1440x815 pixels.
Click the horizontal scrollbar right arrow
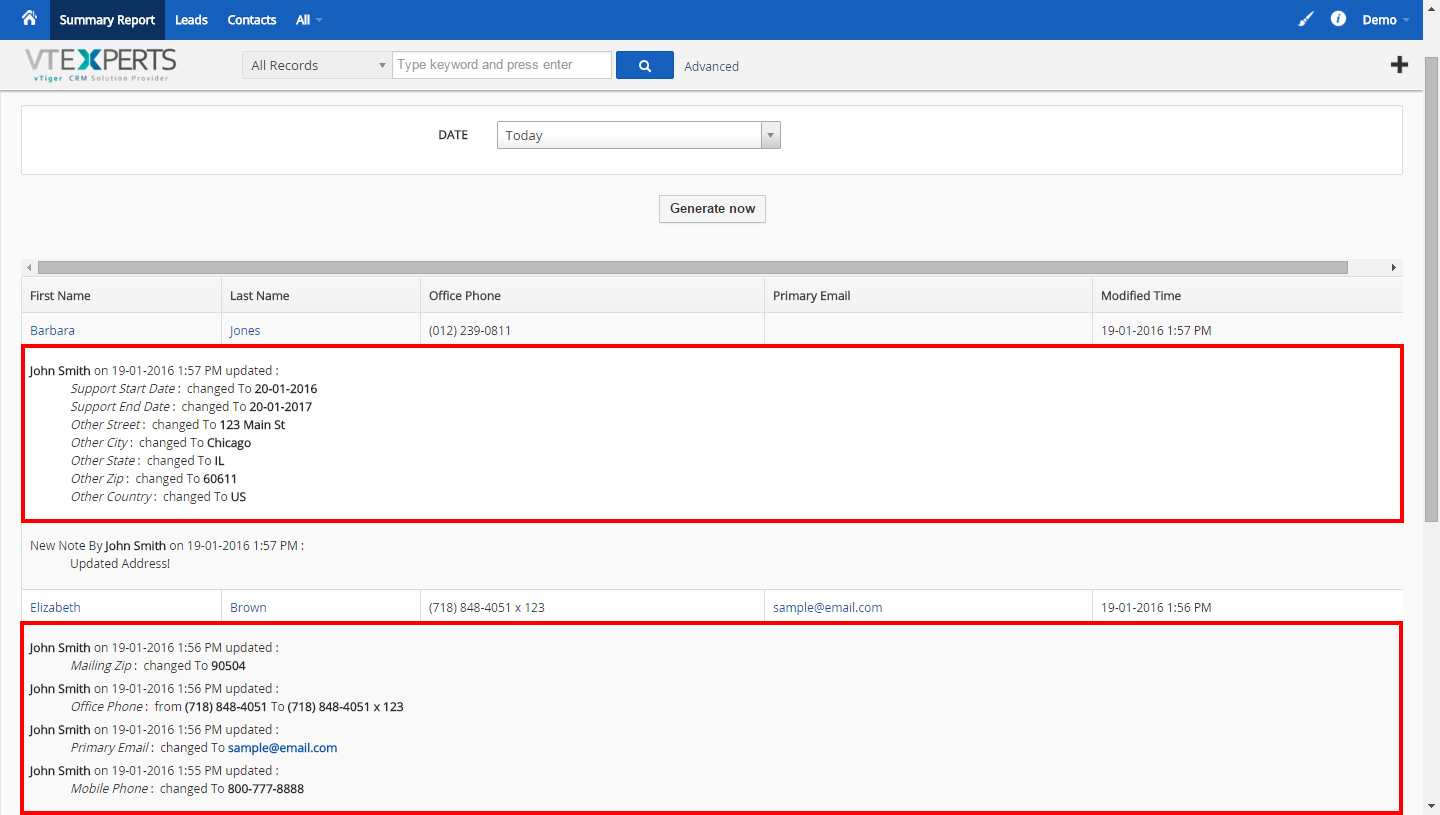pos(1394,268)
